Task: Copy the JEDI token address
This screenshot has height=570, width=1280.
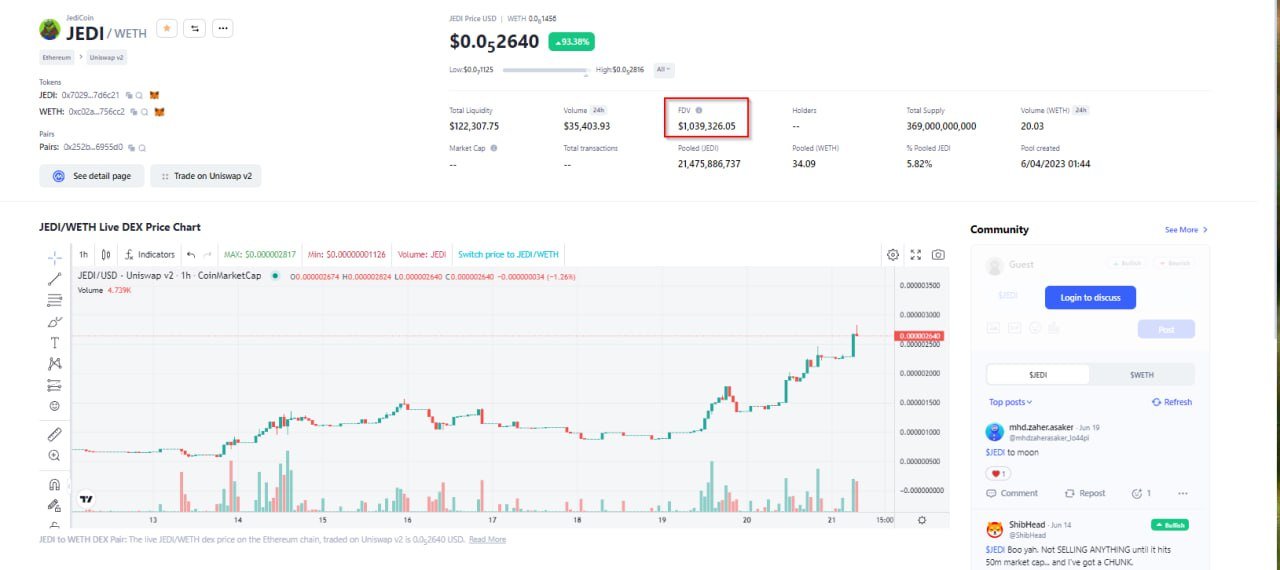Action: tap(131, 95)
